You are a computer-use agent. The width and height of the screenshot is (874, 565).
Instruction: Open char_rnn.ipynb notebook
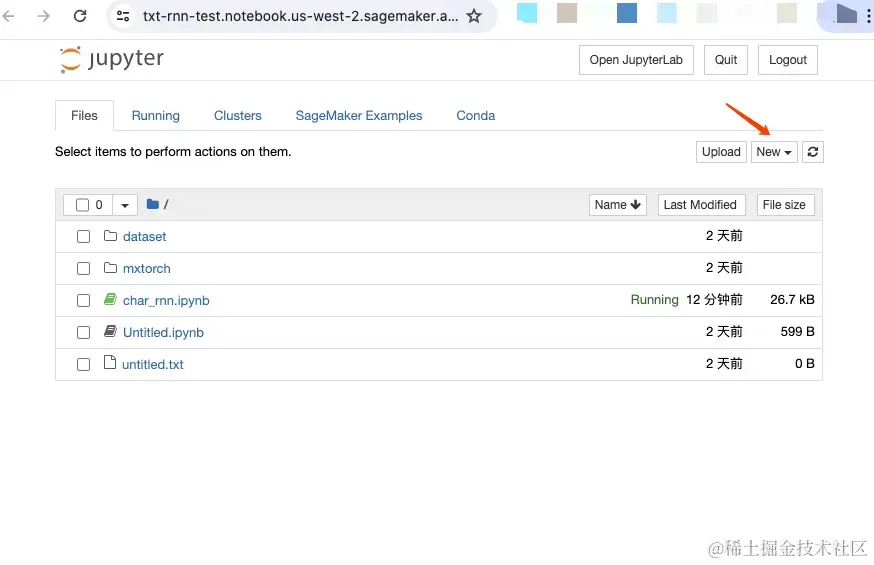click(166, 300)
